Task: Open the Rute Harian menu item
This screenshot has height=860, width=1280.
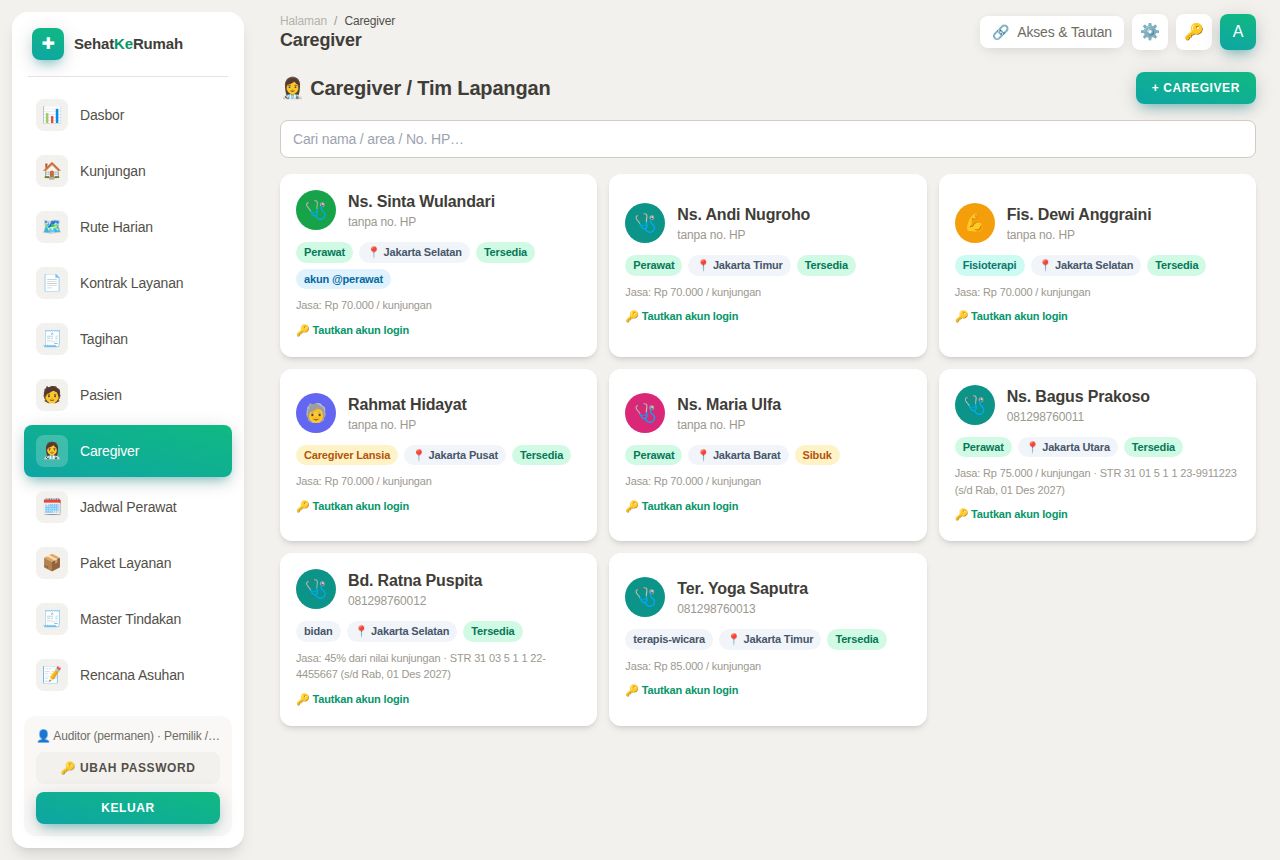Action: tap(128, 227)
